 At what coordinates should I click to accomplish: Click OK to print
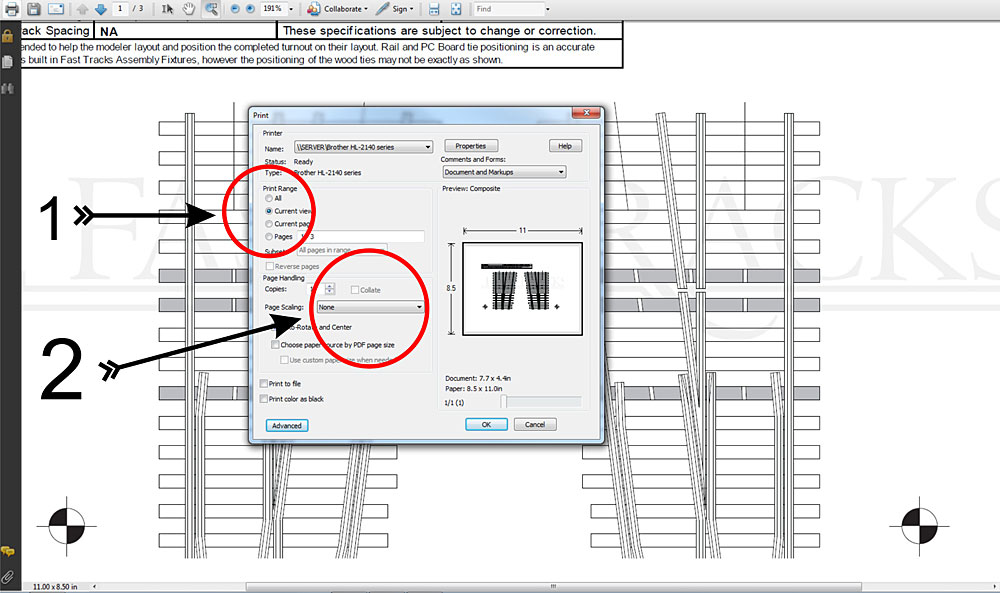(486, 425)
